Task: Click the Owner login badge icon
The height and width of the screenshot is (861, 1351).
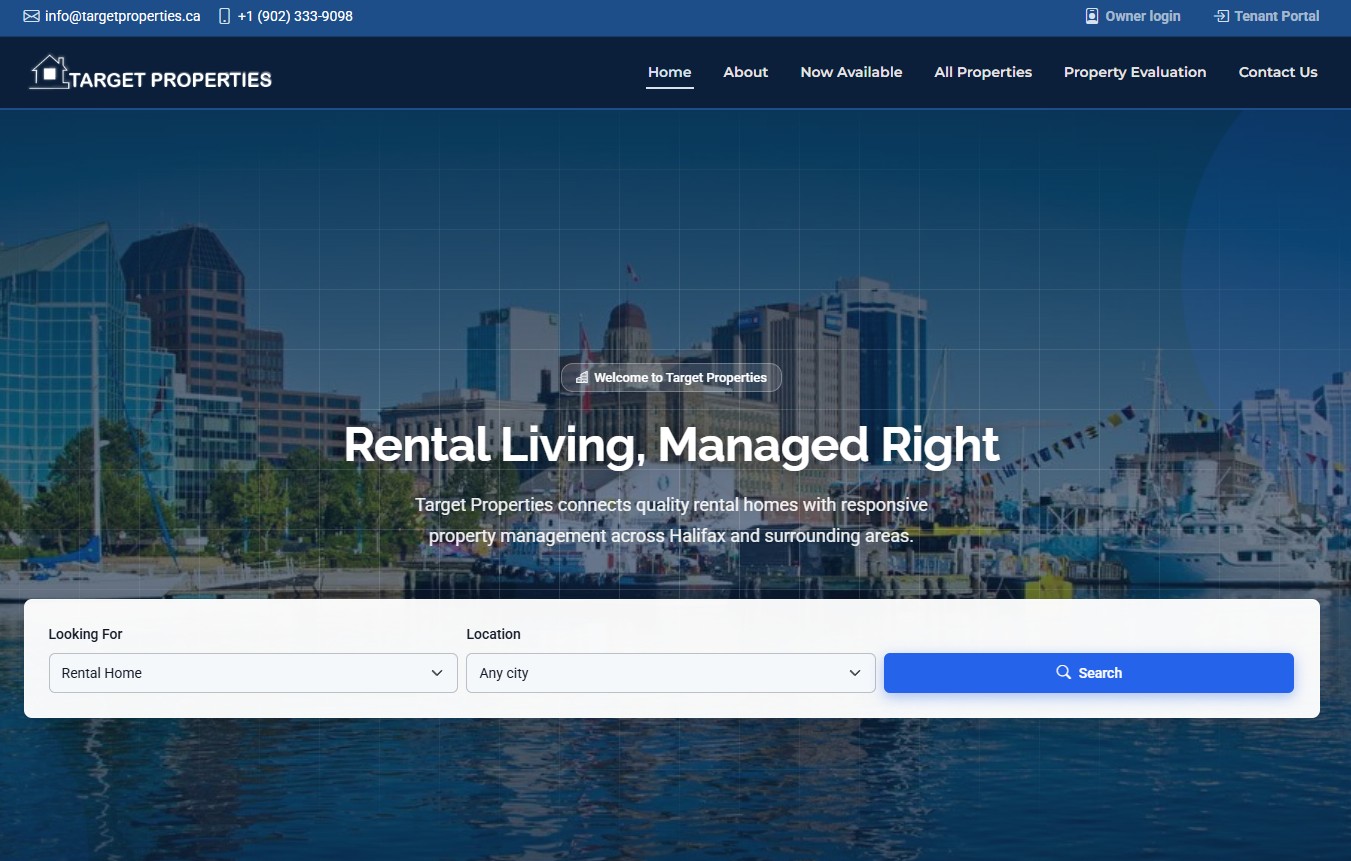Action: point(1092,16)
